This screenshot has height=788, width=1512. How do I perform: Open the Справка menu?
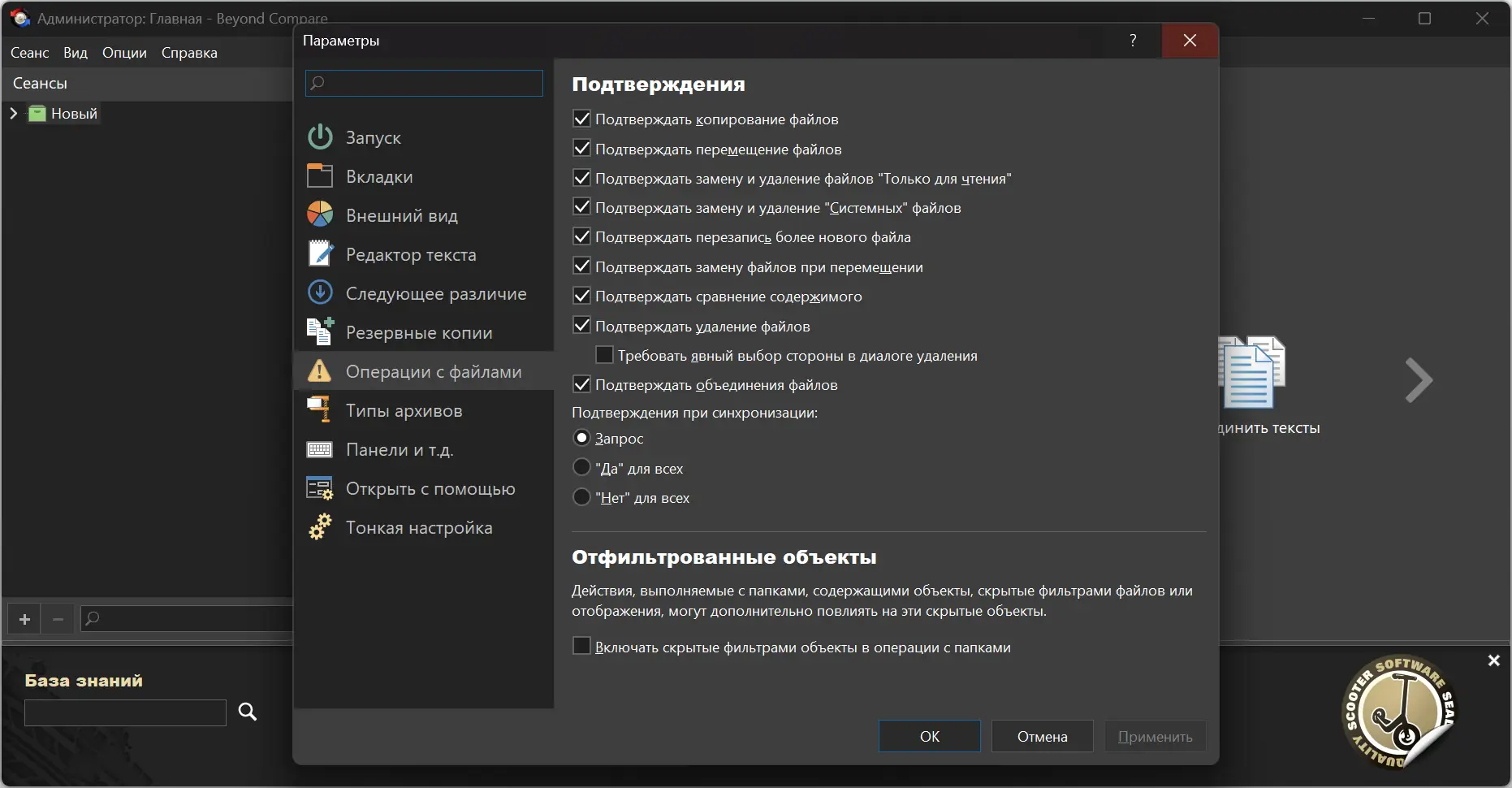(x=189, y=53)
